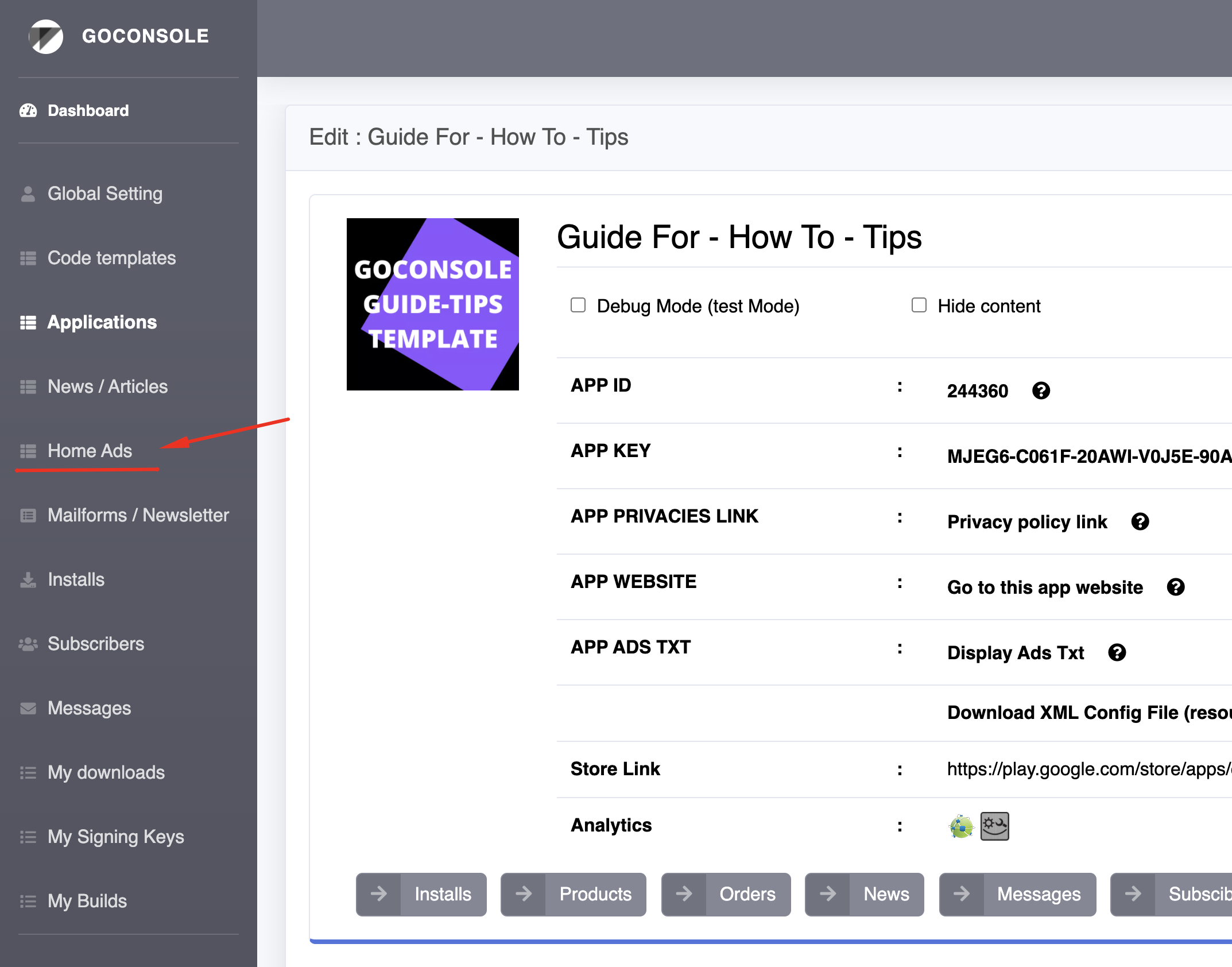Open Home Ads in the sidebar
Screen dimensions: 1232x967
[x=90, y=451]
